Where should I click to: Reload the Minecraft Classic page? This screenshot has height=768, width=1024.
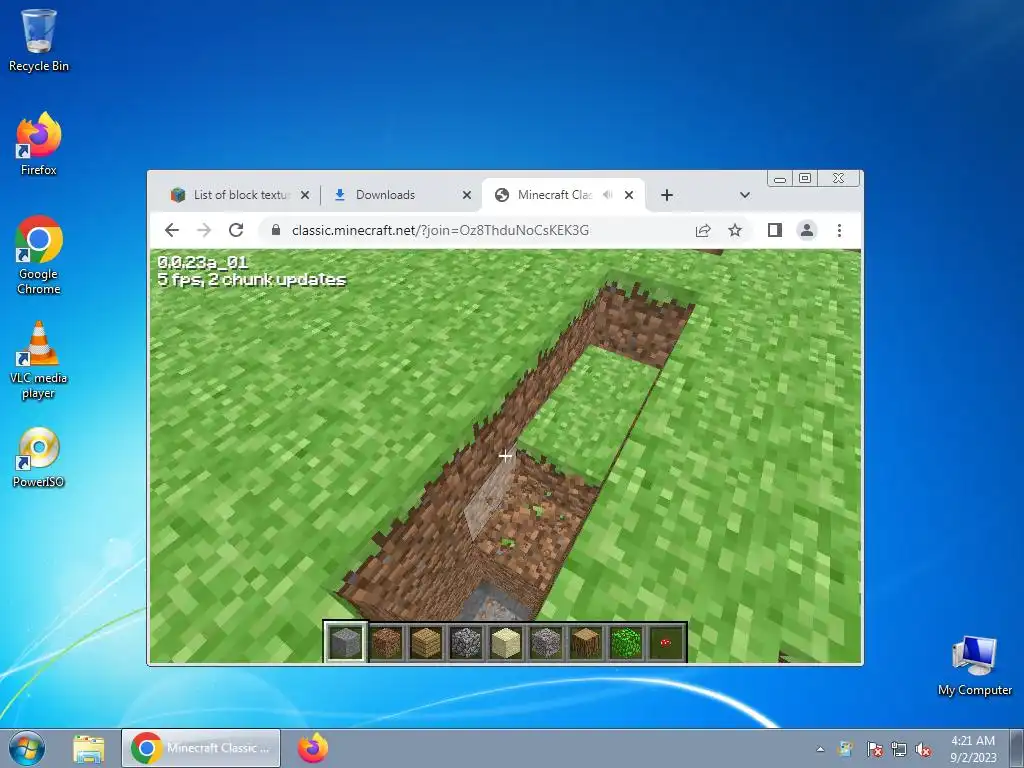point(236,230)
